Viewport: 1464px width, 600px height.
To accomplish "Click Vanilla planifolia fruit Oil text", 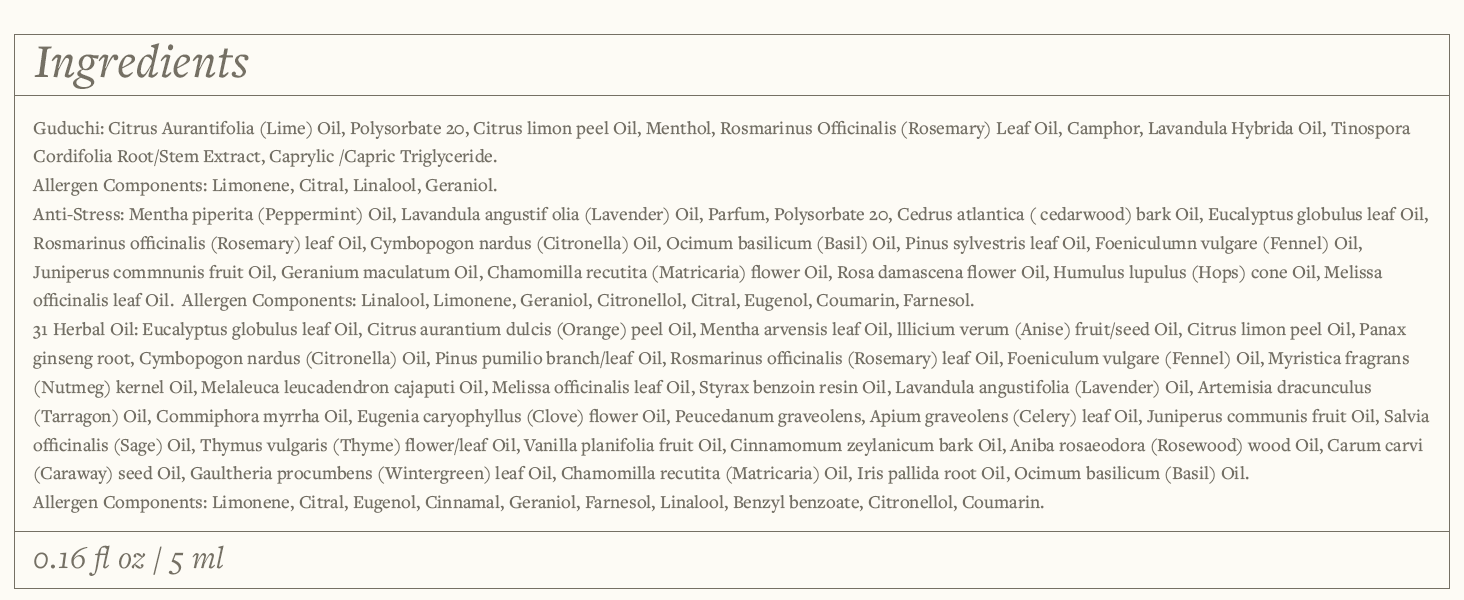I will (x=622, y=444).
